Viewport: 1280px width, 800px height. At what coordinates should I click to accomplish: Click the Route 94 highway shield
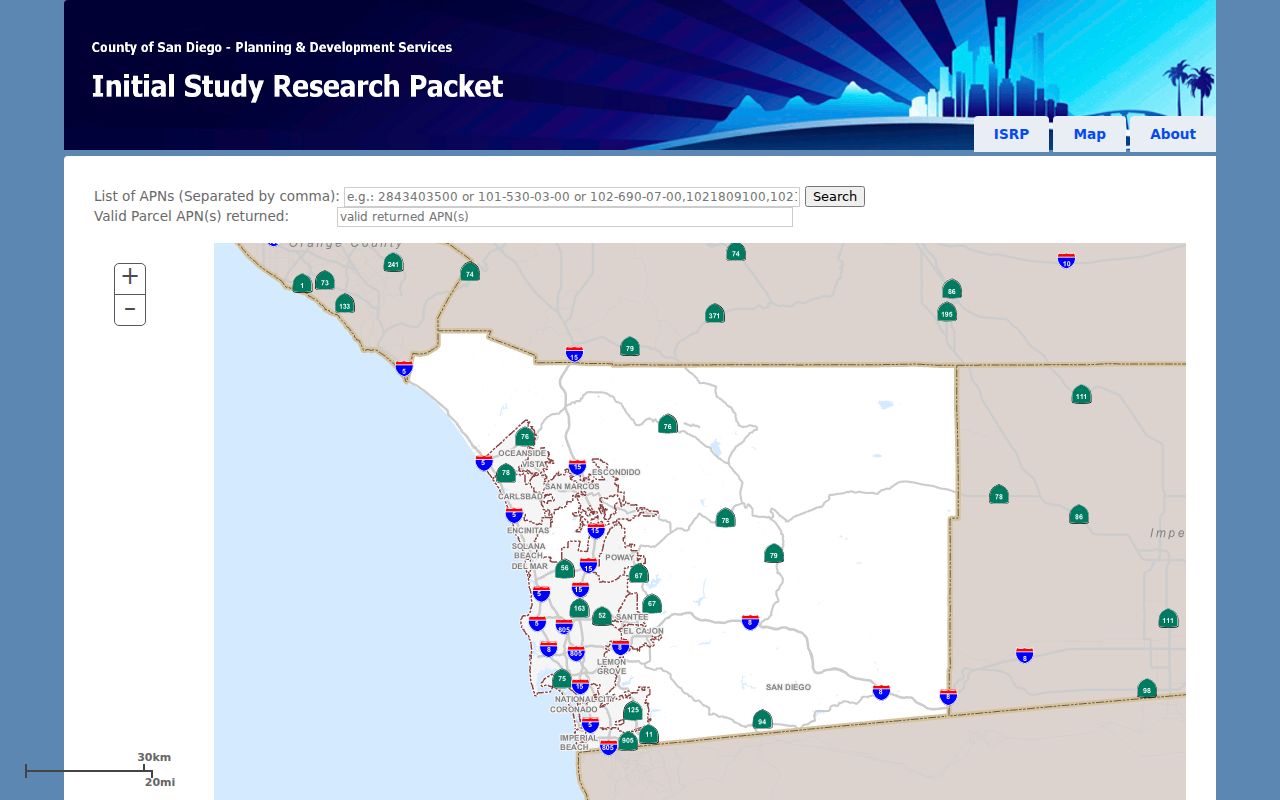click(762, 719)
